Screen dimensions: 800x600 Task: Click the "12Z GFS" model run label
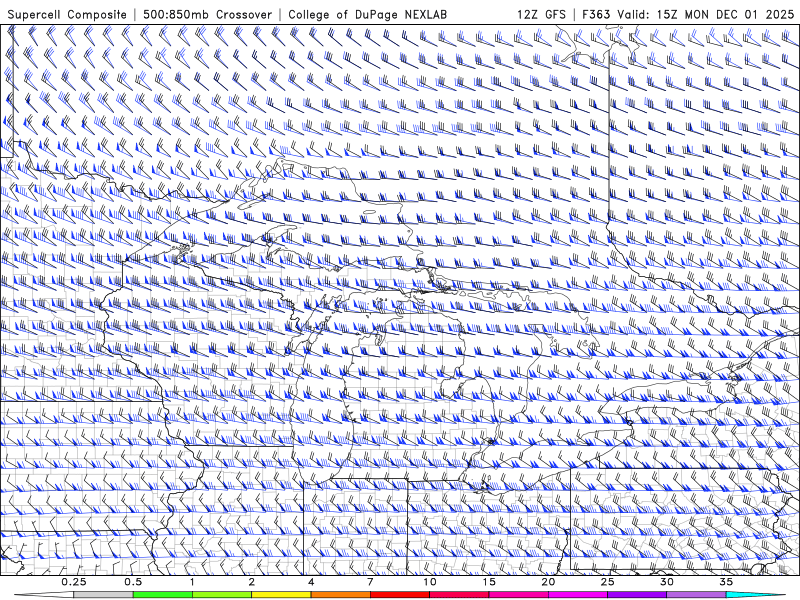coord(541,15)
